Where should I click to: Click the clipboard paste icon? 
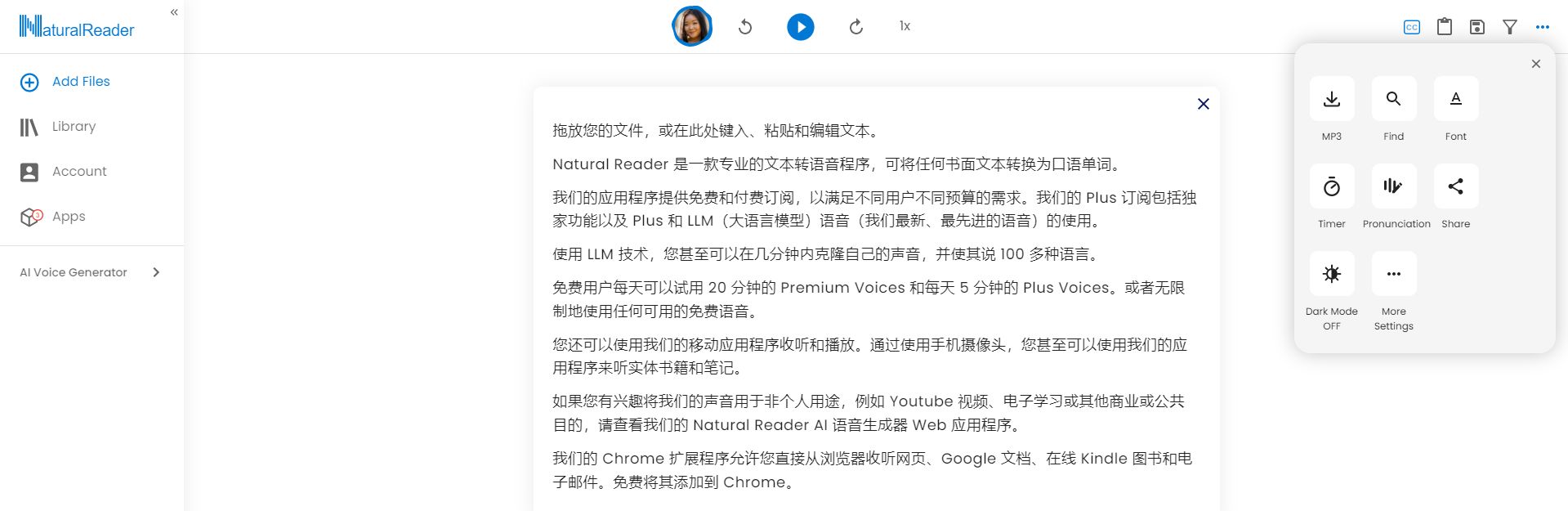pos(1445,27)
